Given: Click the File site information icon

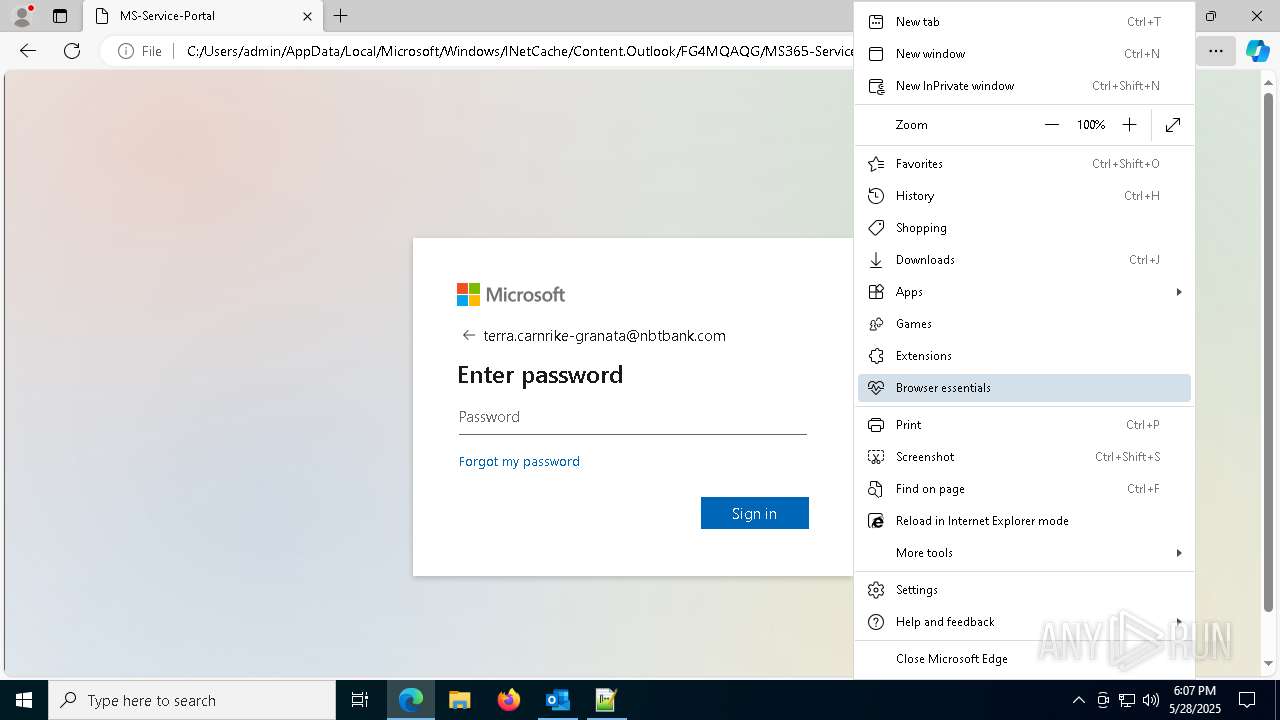Looking at the screenshot, I should (x=140, y=51).
